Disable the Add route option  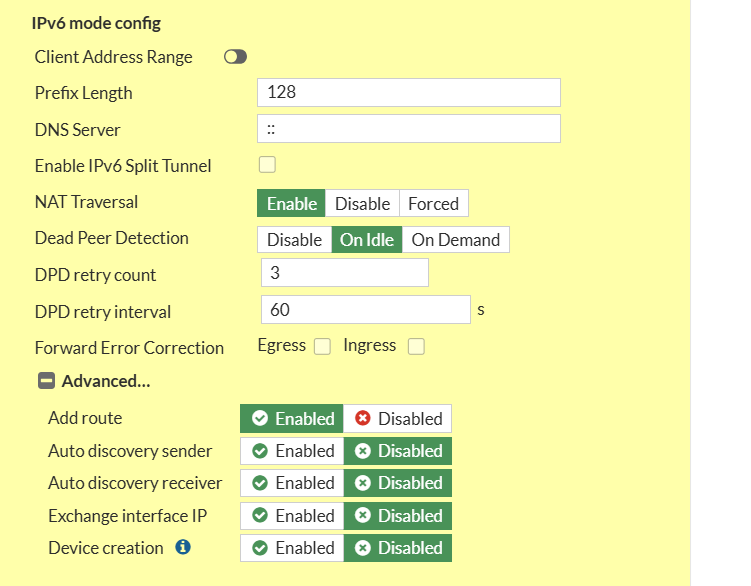coord(399,419)
